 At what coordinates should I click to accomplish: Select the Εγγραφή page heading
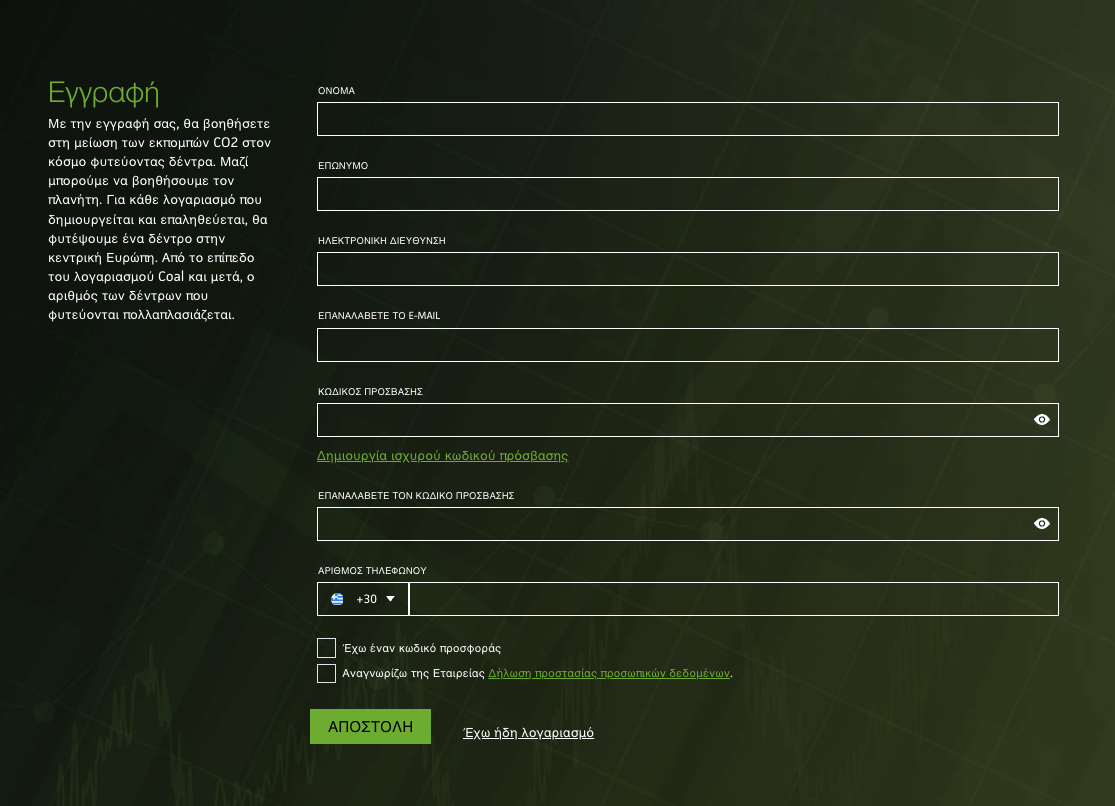pos(103,92)
